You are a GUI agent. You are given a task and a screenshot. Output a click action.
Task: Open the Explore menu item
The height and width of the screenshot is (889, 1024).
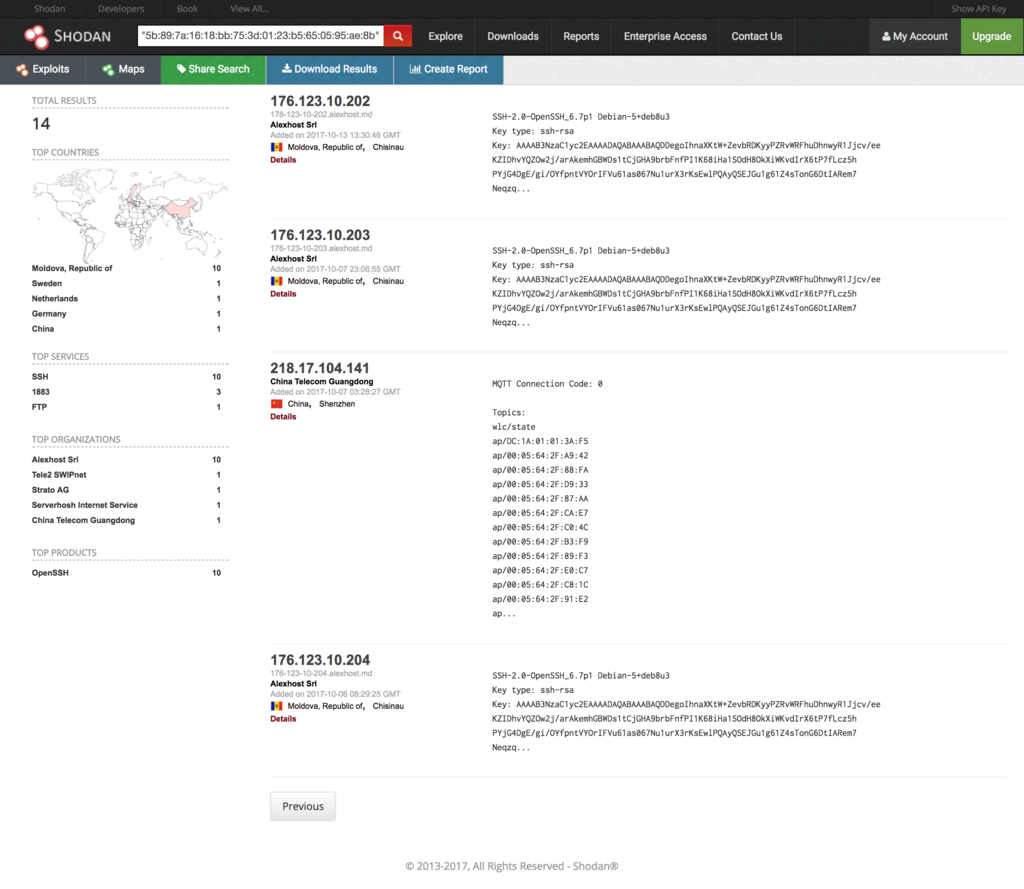(x=445, y=37)
